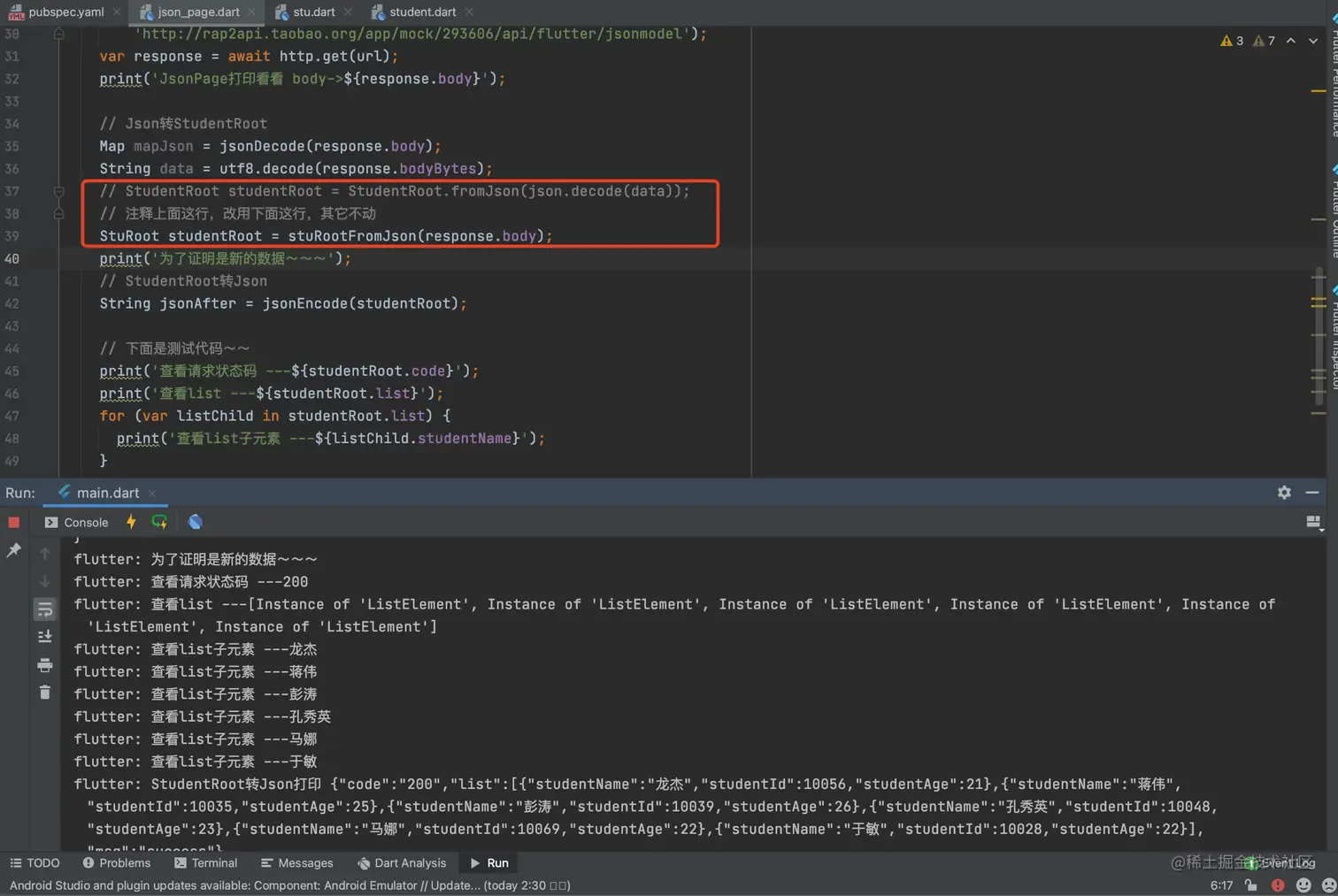This screenshot has height=896, width=1338.
Task: Toggle fold marker at line 37
Action: coord(58,191)
